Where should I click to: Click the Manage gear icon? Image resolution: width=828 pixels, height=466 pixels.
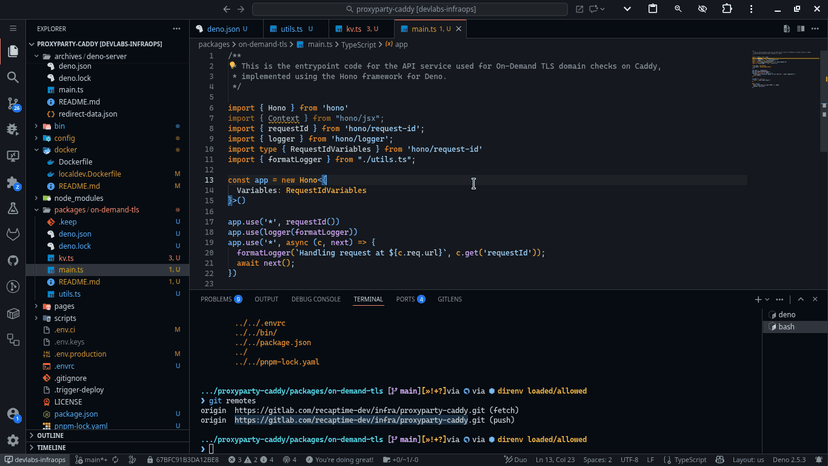(13, 440)
